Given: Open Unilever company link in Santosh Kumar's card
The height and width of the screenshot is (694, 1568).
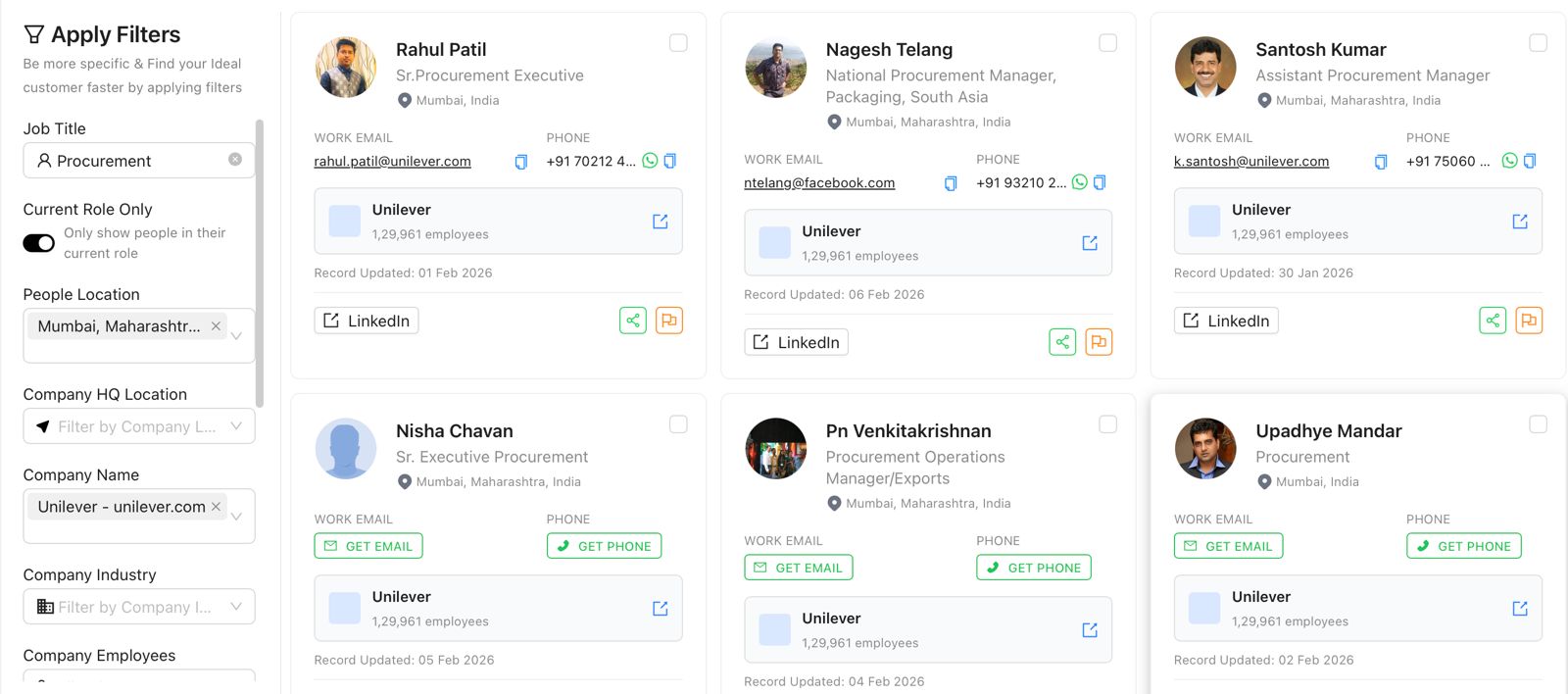Looking at the screenshot, I should (x=1520, y=222).
